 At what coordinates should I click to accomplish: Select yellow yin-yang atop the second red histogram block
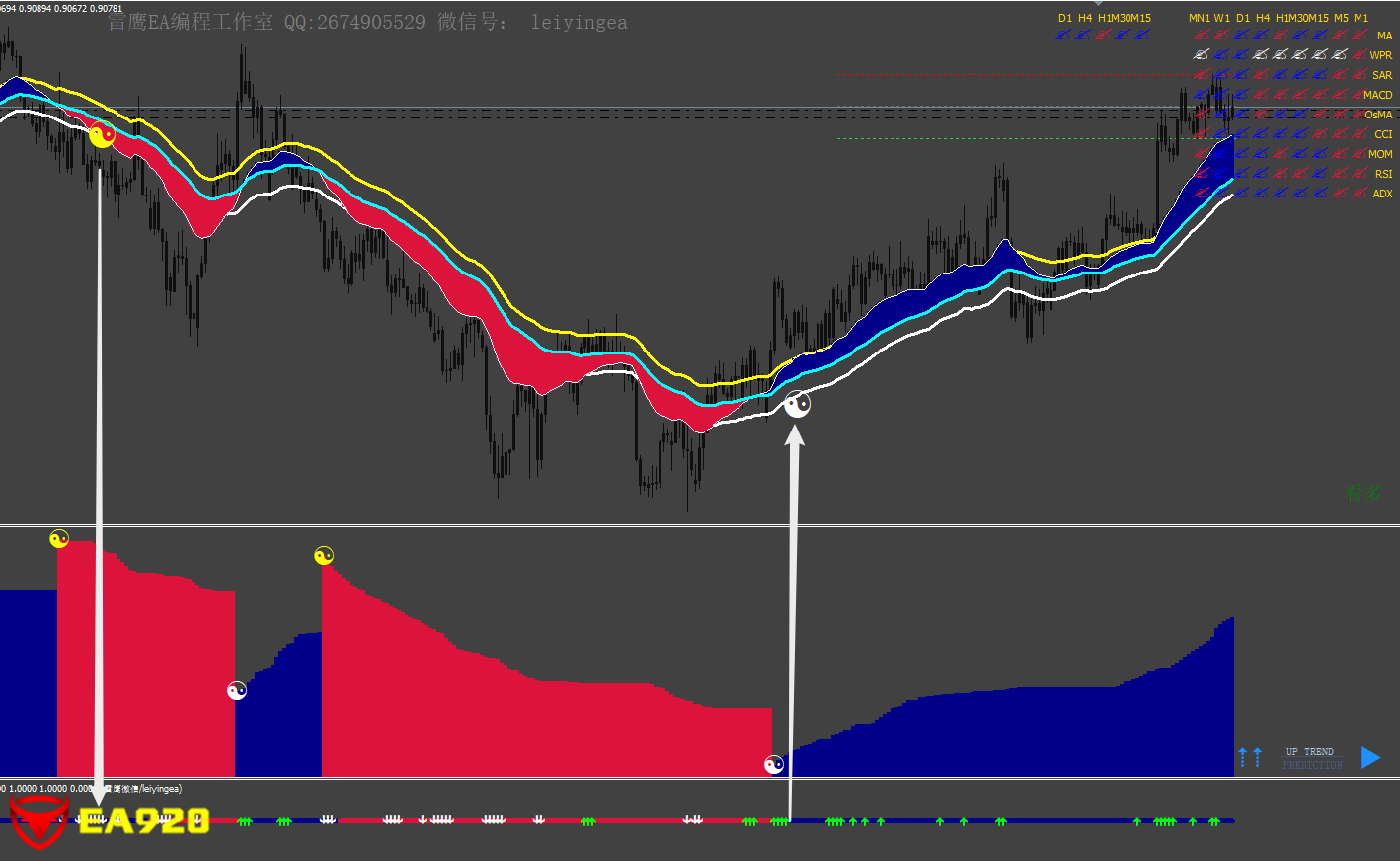coord(324,556)
